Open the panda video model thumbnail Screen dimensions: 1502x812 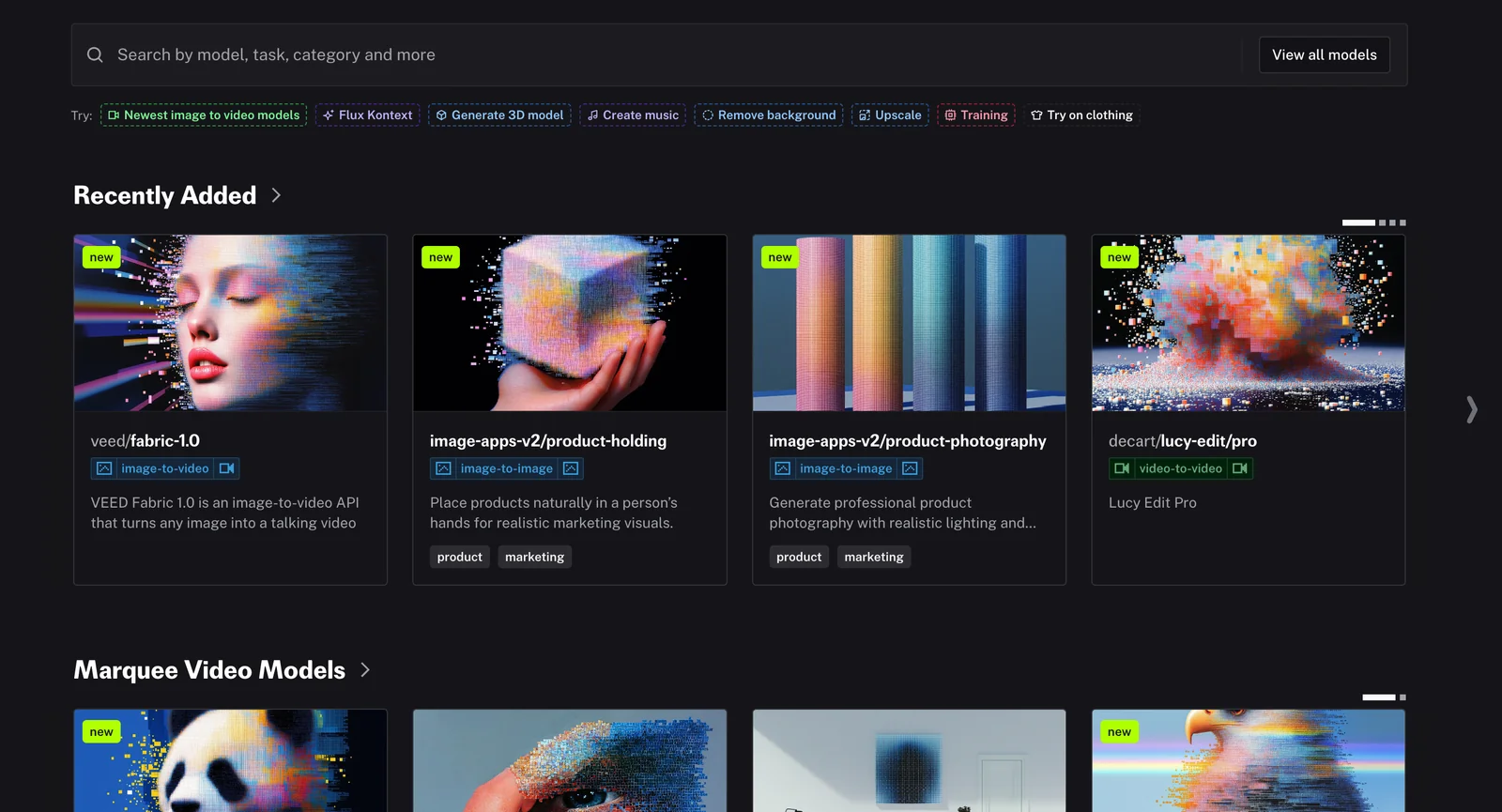coord(230,760)
